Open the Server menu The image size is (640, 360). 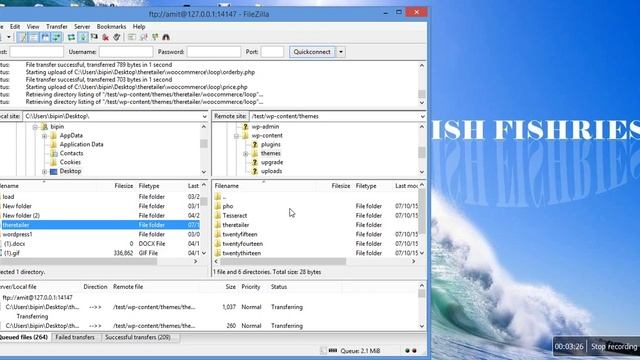[x=82, y=27]
